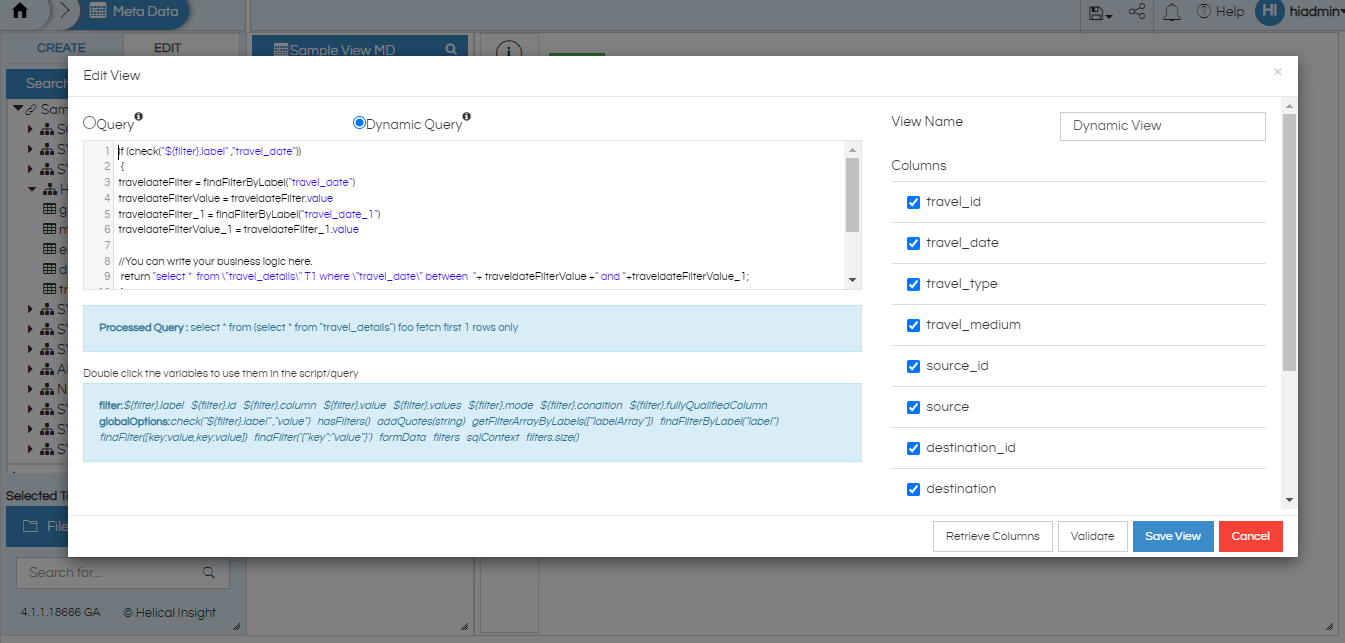
Task: Switch to the CREATE tab
Action: point(62,48)
